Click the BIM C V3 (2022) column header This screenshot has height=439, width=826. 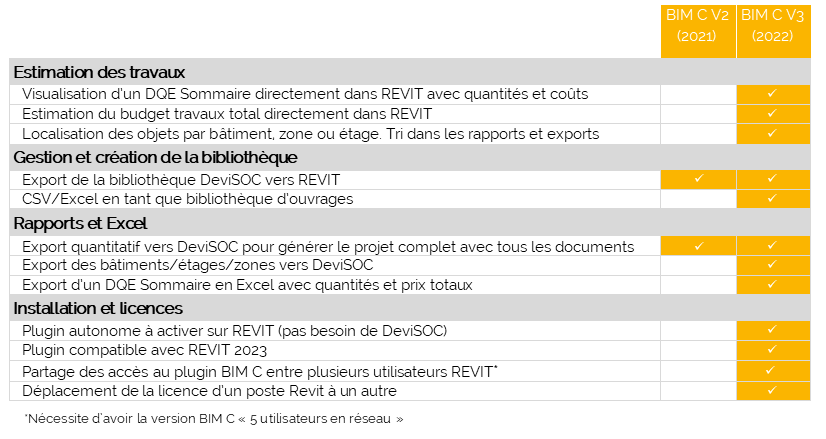click(x=774, y=26)
